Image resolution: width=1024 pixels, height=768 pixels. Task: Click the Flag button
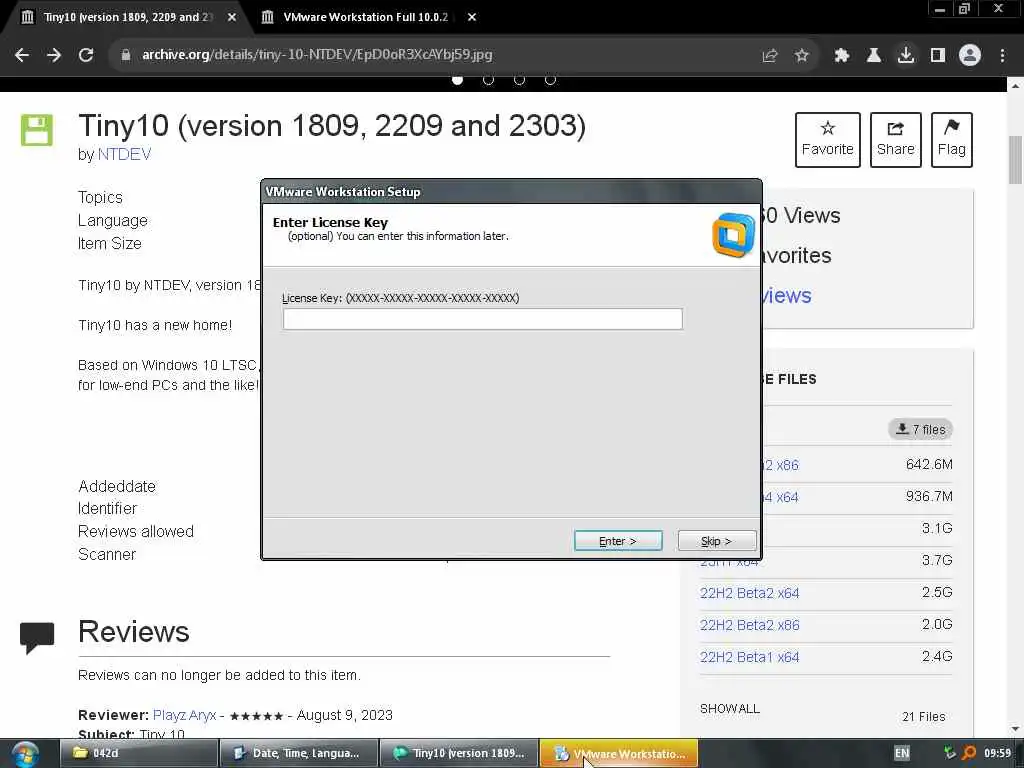pos(952,140)
